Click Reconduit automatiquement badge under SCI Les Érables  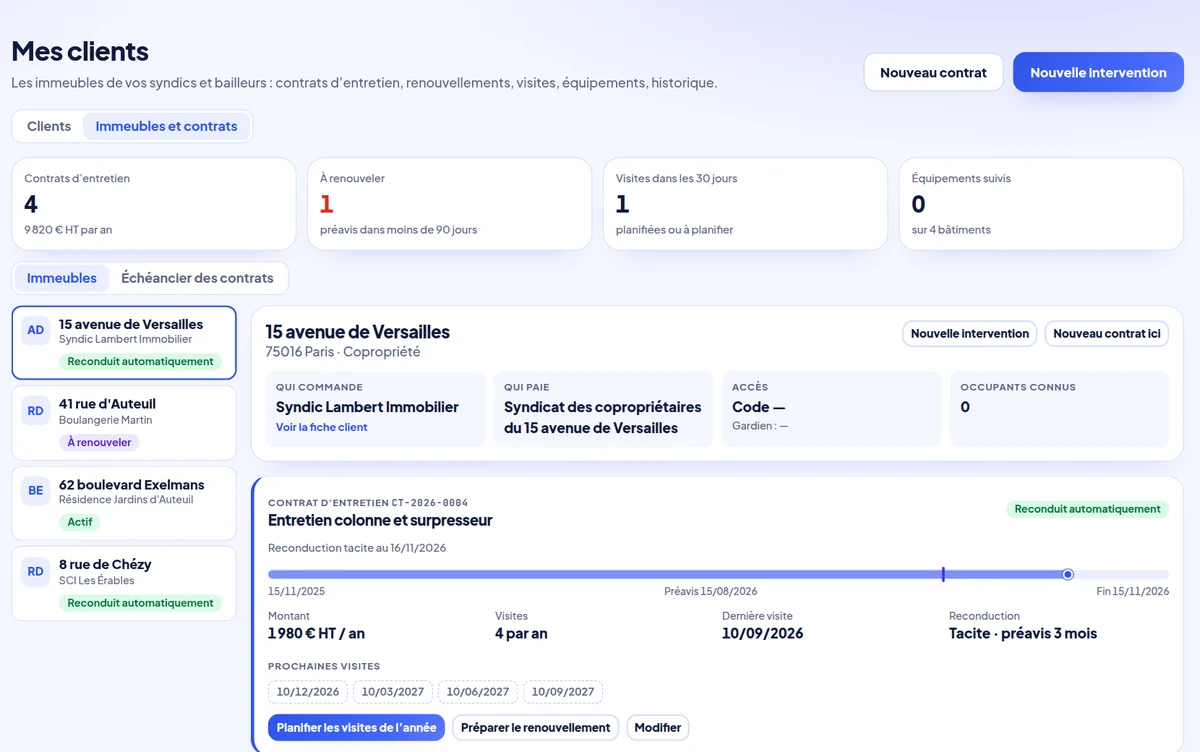[141, 603]
